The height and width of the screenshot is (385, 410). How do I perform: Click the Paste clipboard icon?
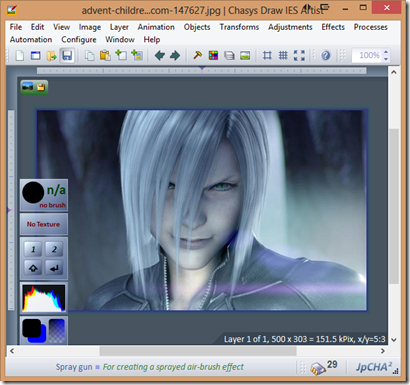click(105, 55)
